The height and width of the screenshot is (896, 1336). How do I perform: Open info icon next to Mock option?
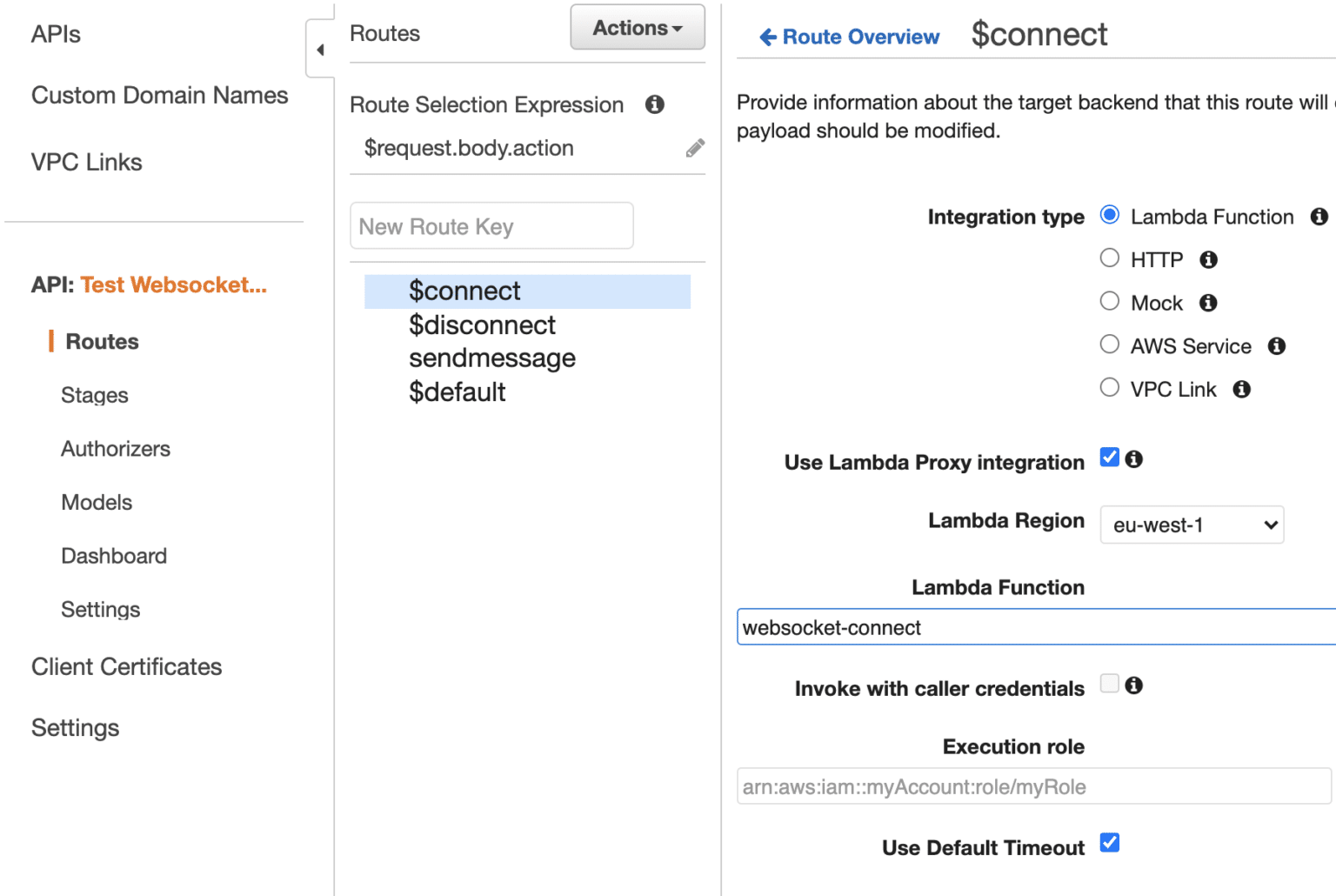pyautogui.click(x=1208, y=303)
